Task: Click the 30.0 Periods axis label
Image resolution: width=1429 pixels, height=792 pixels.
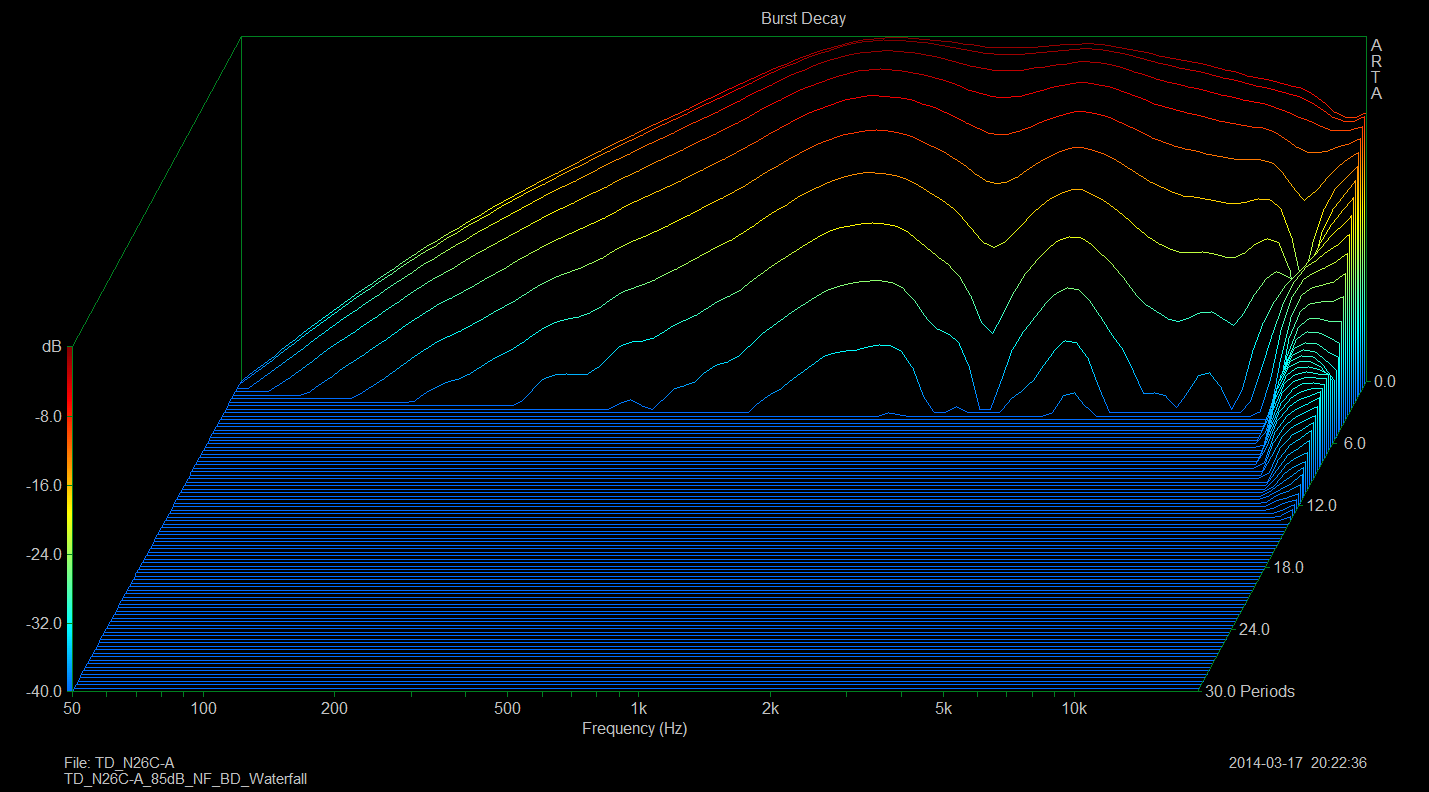Action: [1248, 692]
